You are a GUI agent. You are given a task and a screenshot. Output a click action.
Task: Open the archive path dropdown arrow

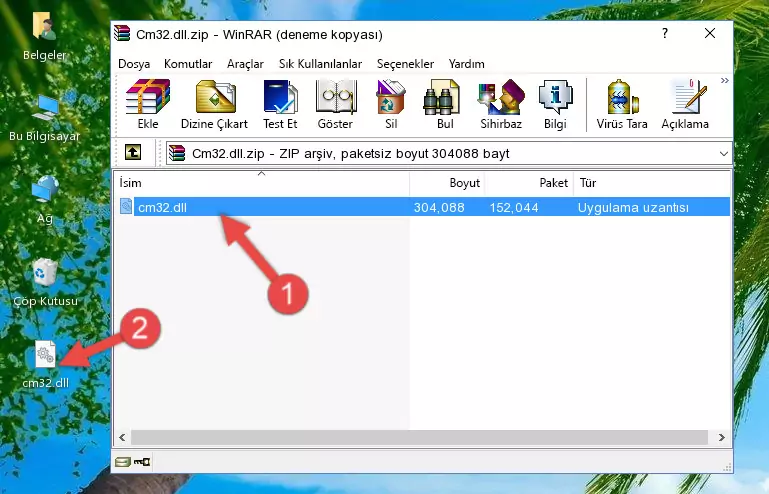pos(723,154)
